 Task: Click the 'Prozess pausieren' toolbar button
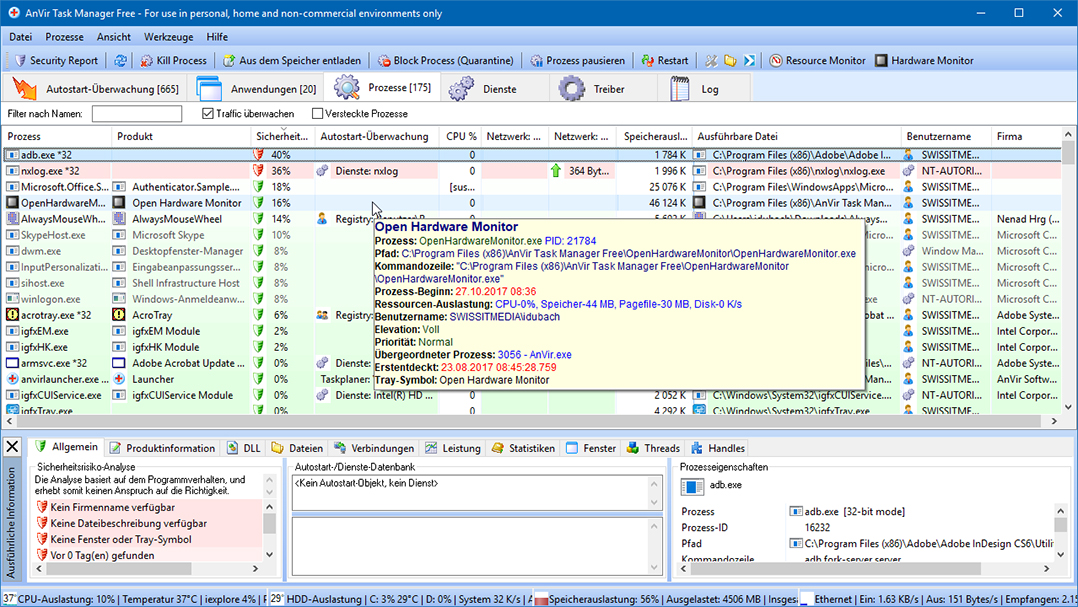578,60
